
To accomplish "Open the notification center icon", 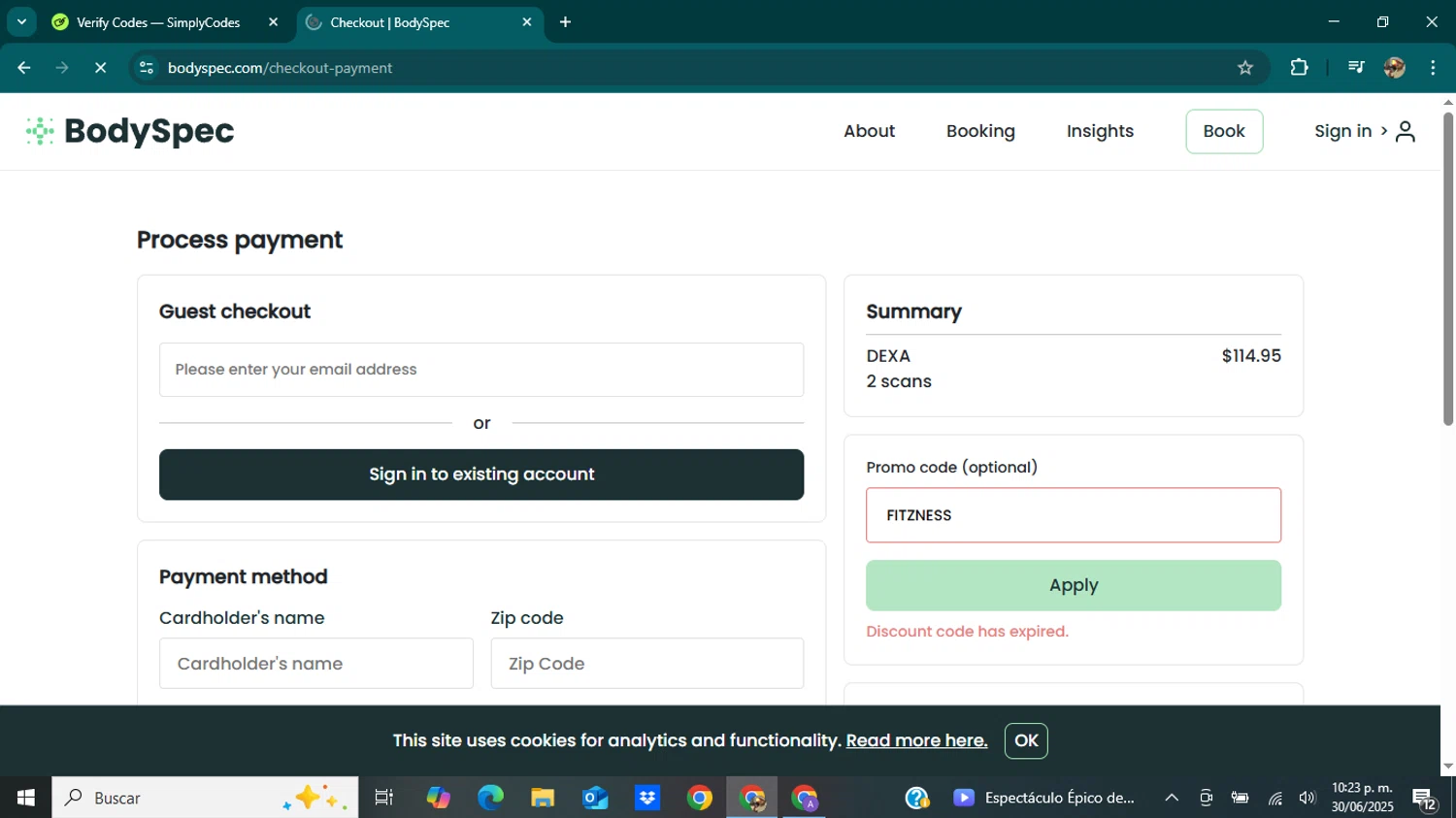I will click(x=1425, y=799).
